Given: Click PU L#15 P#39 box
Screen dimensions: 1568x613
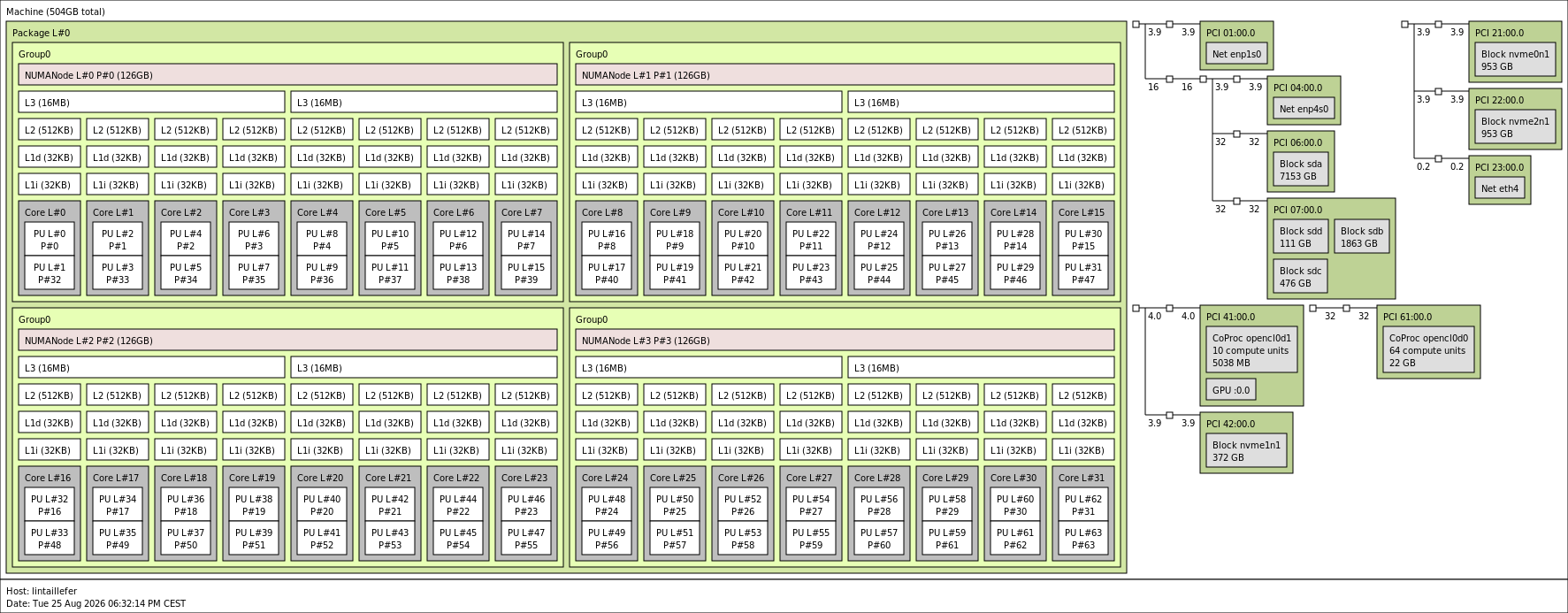Looking at the screenshot, I should point(526,273).
